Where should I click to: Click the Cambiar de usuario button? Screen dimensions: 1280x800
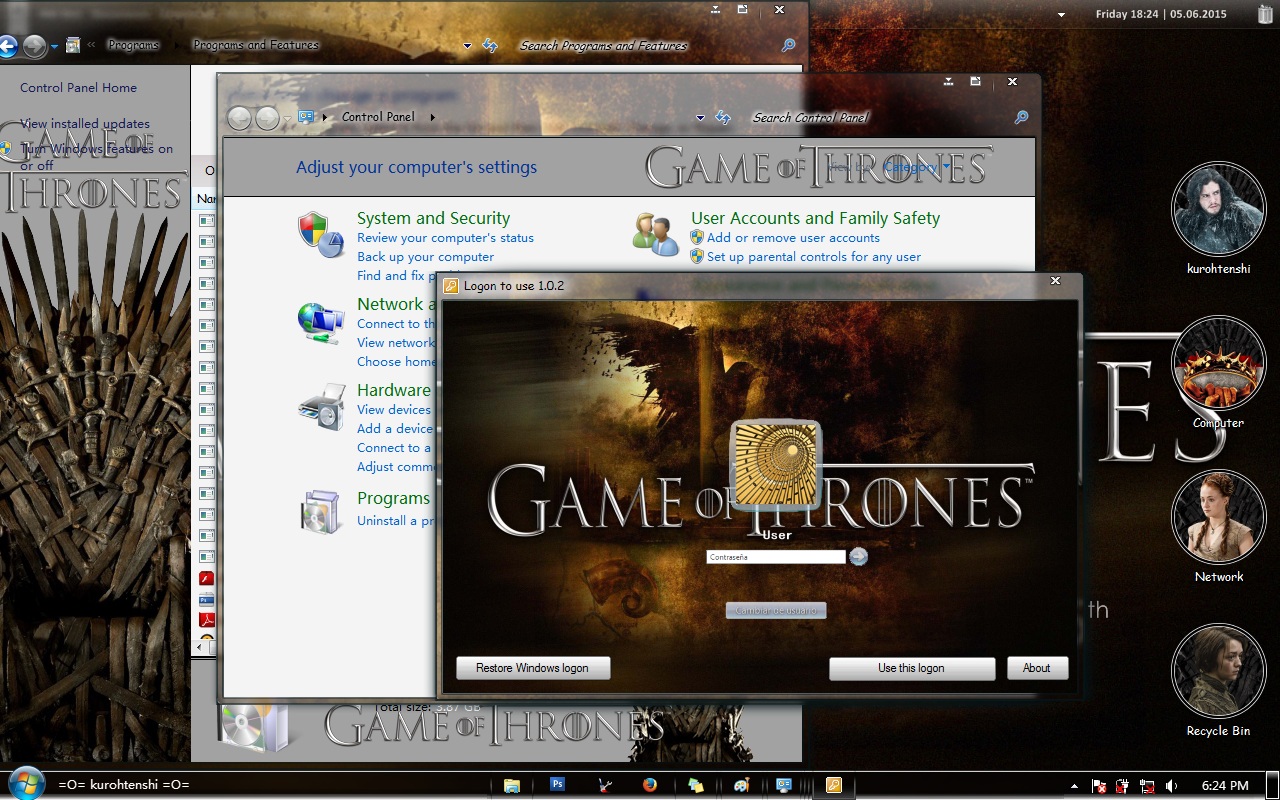776,610
